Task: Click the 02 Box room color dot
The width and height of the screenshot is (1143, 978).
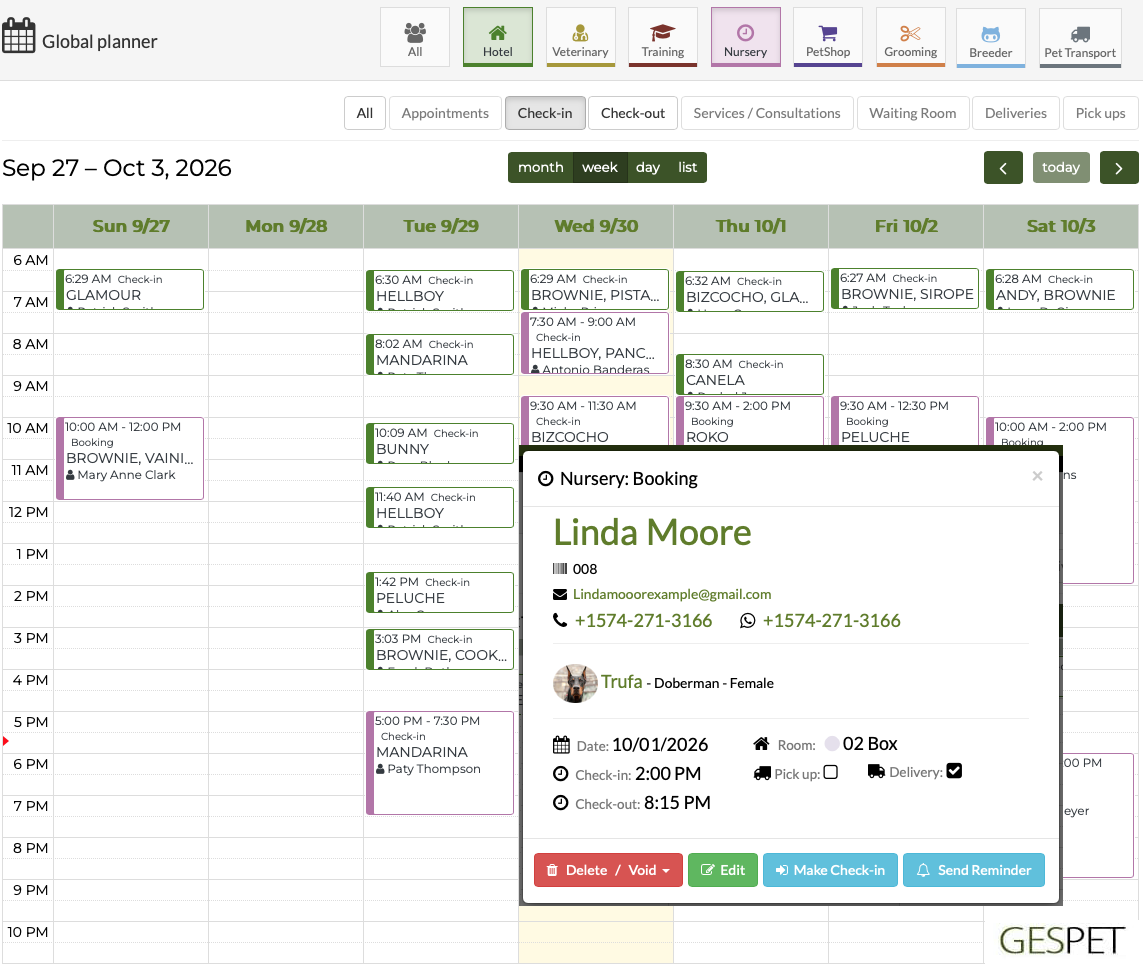Action: (832, 743)
